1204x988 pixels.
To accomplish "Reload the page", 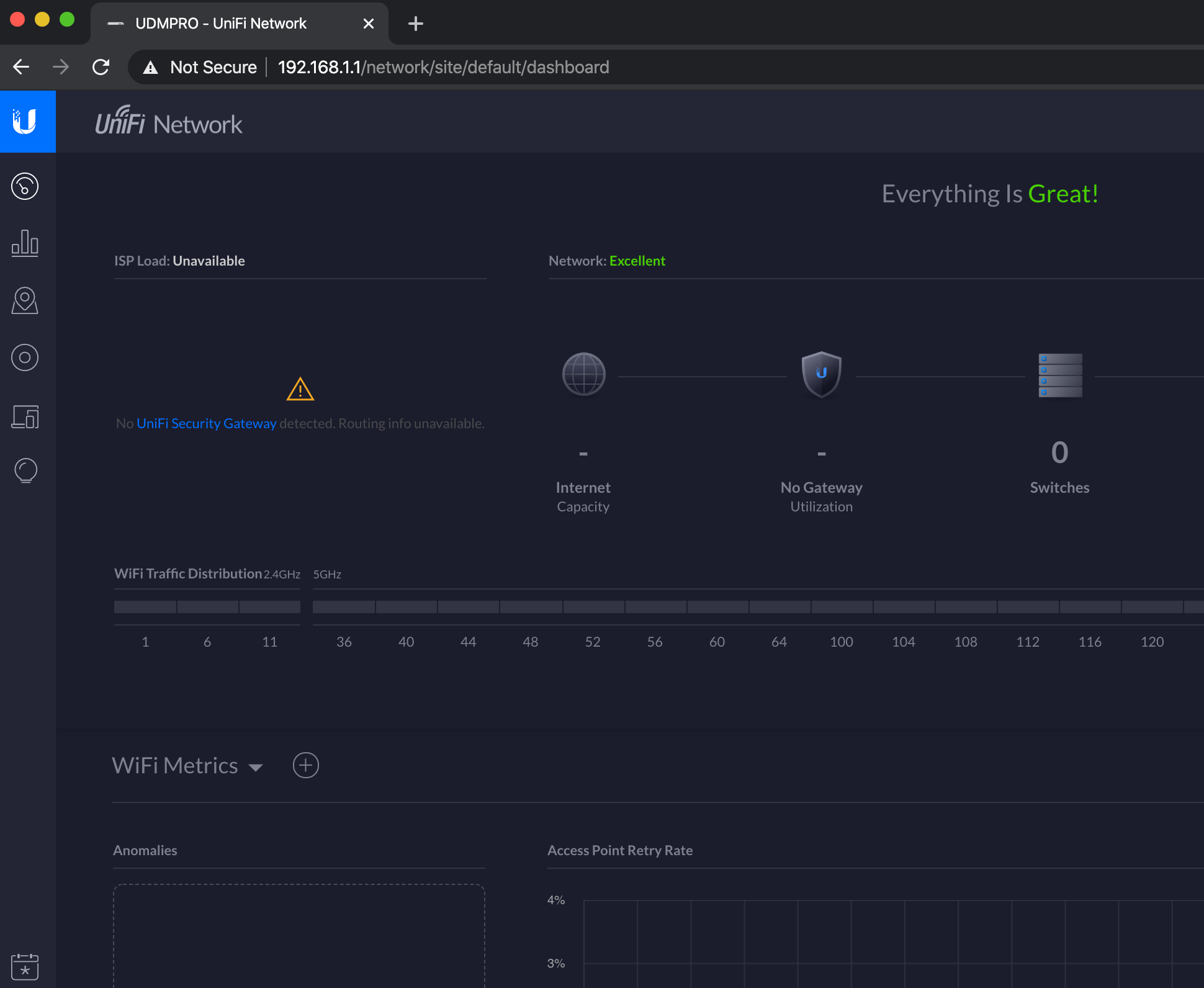I will 101,67.
